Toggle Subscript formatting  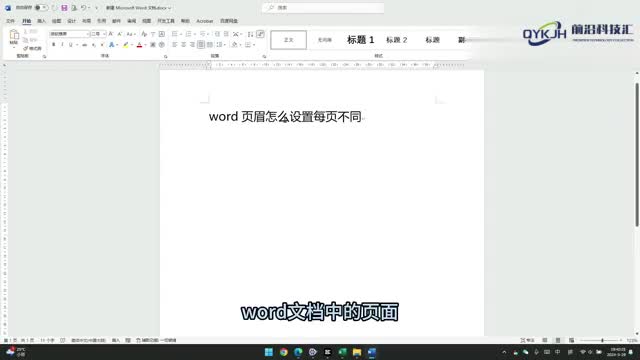tap(94, 44)
